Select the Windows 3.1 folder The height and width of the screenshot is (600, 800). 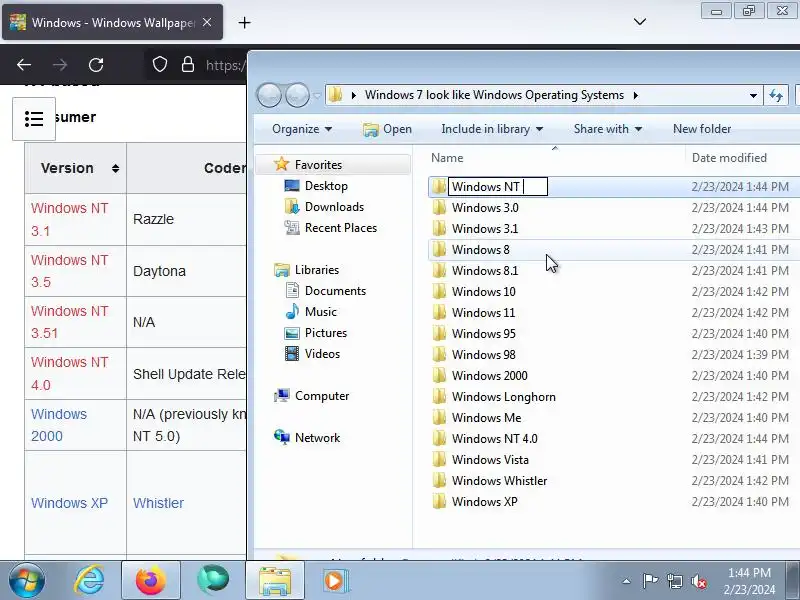click(x=485, y=229)
